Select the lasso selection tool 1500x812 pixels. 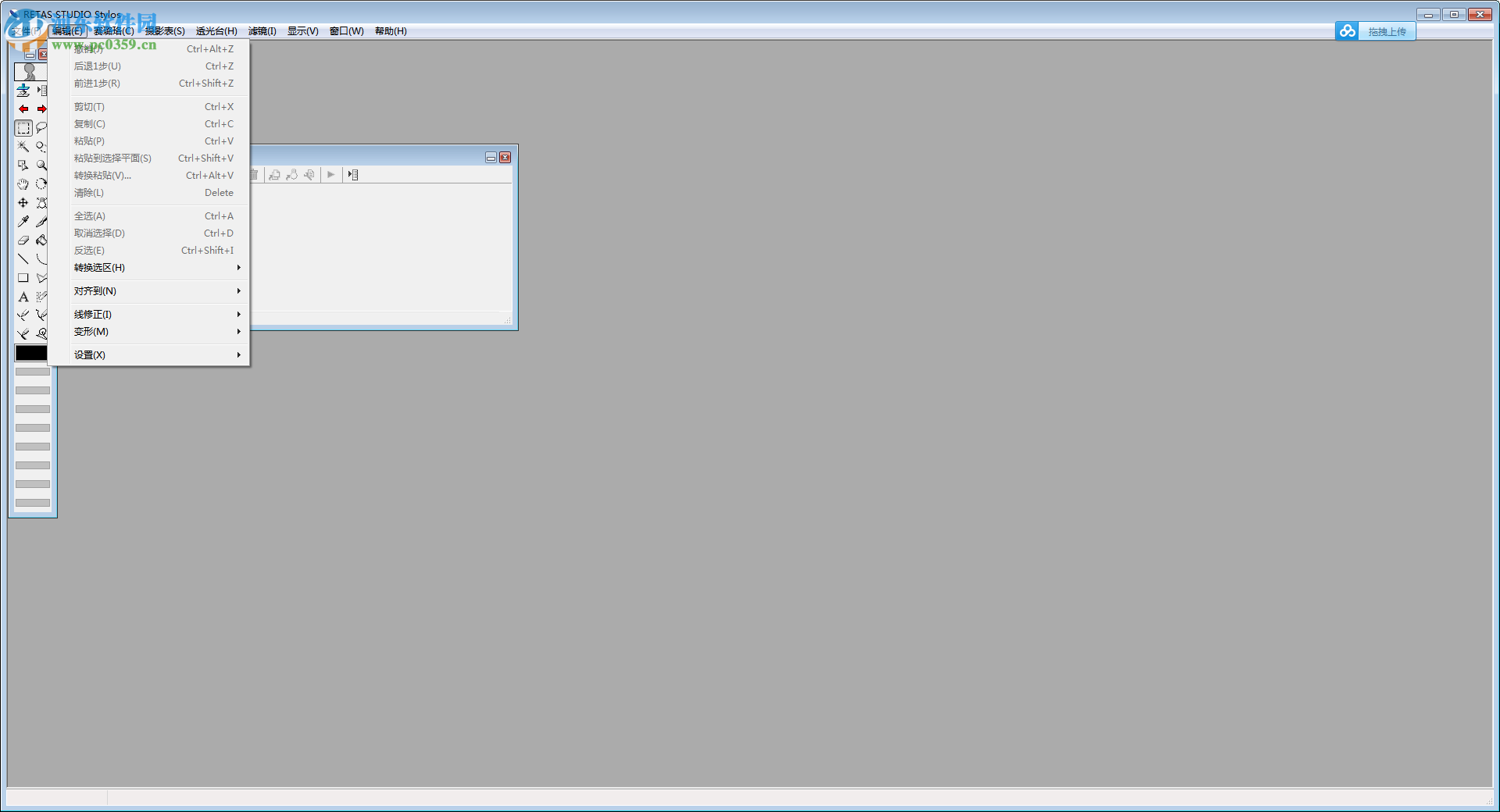[41, 128]
